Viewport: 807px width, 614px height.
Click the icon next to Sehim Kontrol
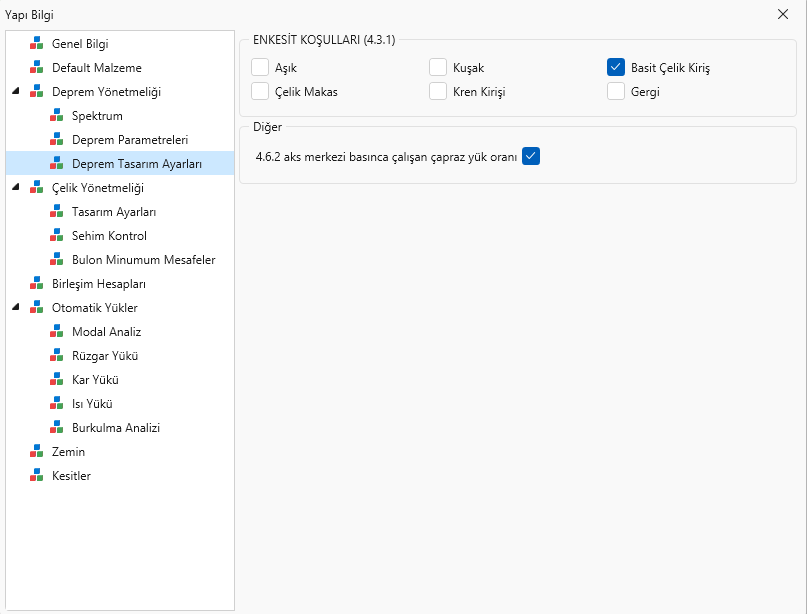point(56,236)
